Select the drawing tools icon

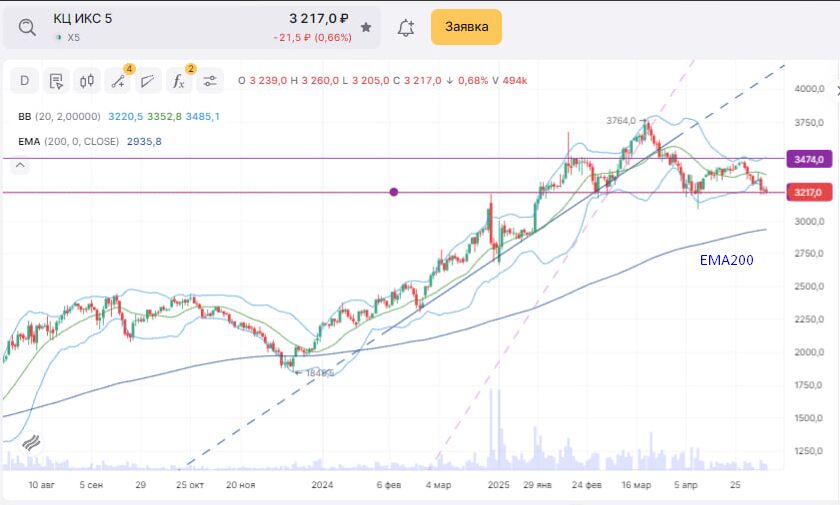point(148,81)
